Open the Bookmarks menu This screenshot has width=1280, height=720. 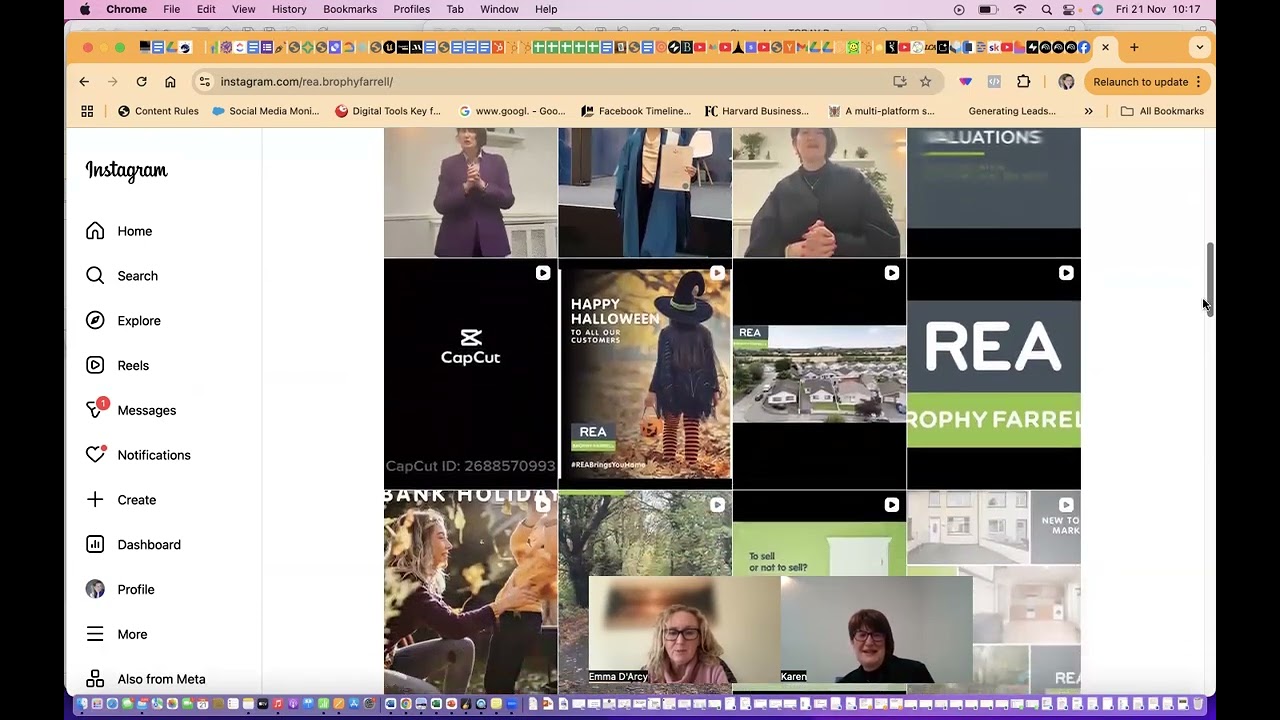coord(350,9)
